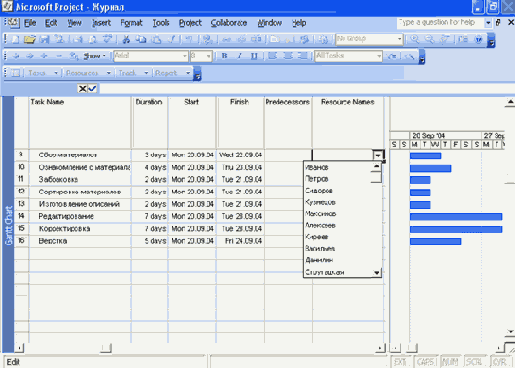Open the Resources guide button

click(88, 73)
